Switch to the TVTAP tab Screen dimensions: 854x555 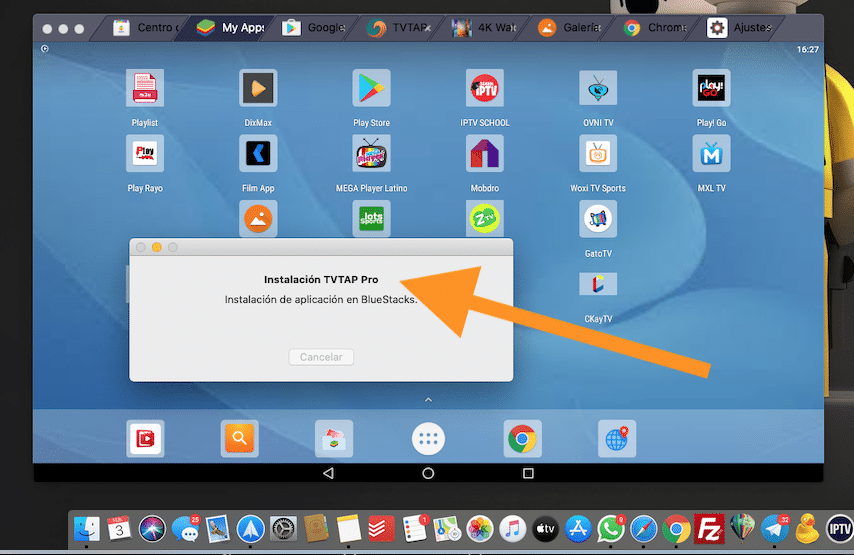[x=396, y=27]
